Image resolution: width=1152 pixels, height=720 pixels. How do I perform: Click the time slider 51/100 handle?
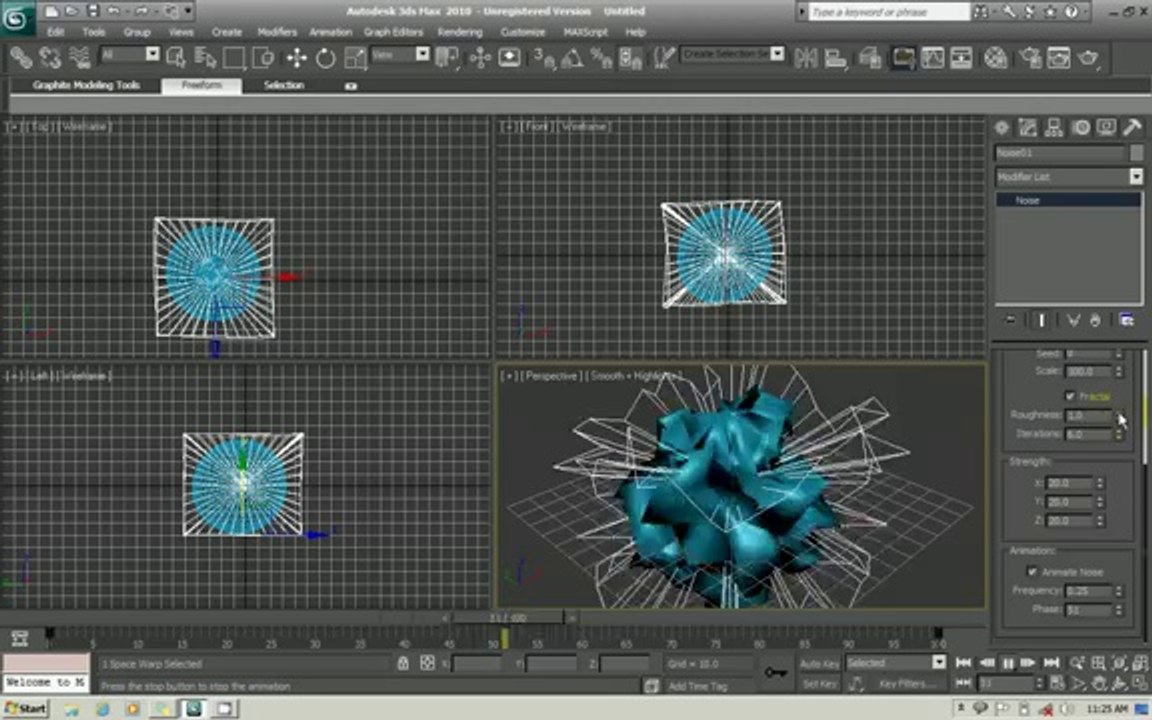point(508,618)
